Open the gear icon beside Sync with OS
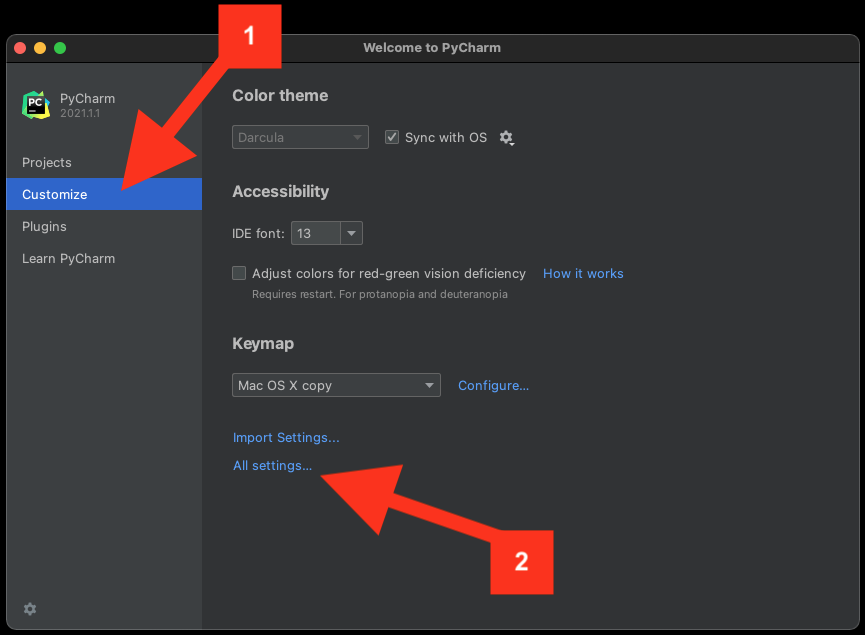Viewport: 865px width, 635px height. pyautogui.click(x=506, y=138)
